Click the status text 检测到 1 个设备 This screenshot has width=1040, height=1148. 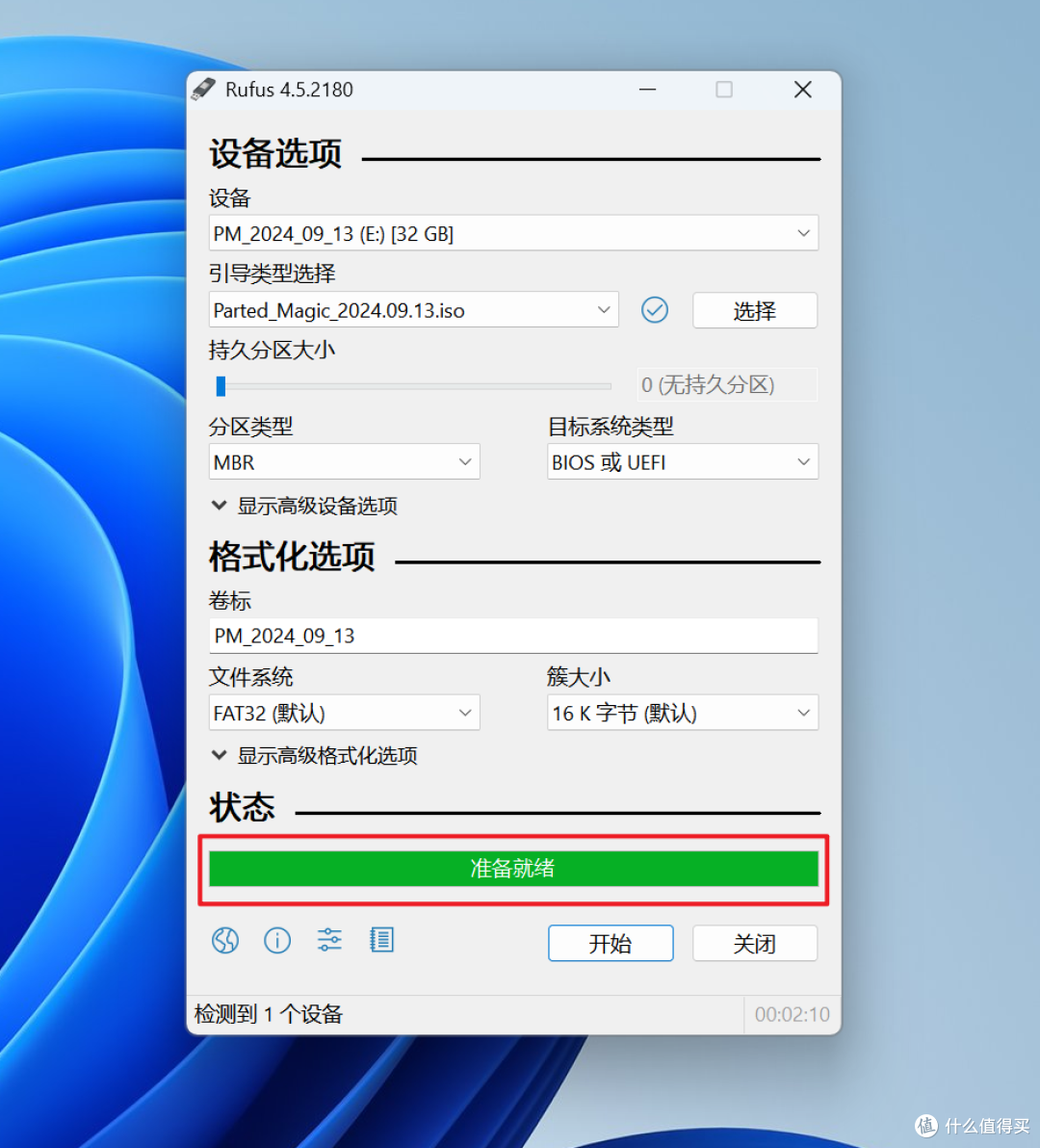click(269, 1014)
